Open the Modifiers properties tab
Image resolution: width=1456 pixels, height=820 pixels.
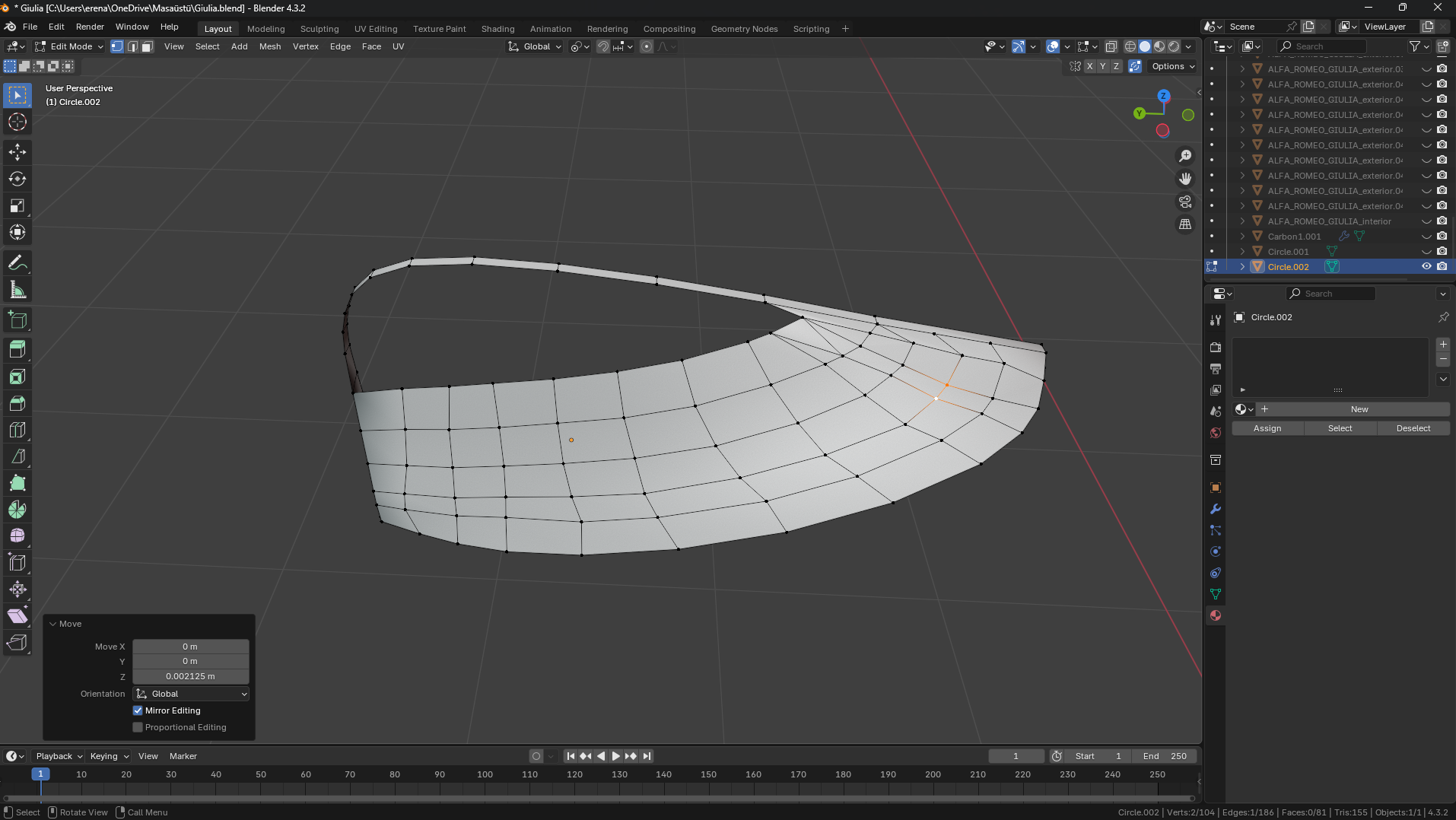click(1216, 509)
